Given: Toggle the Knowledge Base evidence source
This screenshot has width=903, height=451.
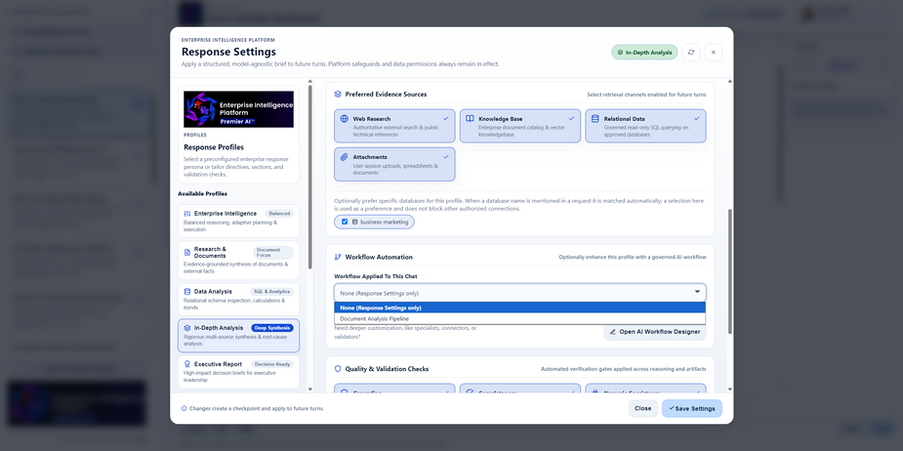Looking at the screenshot, I should [x=520, y=126].
